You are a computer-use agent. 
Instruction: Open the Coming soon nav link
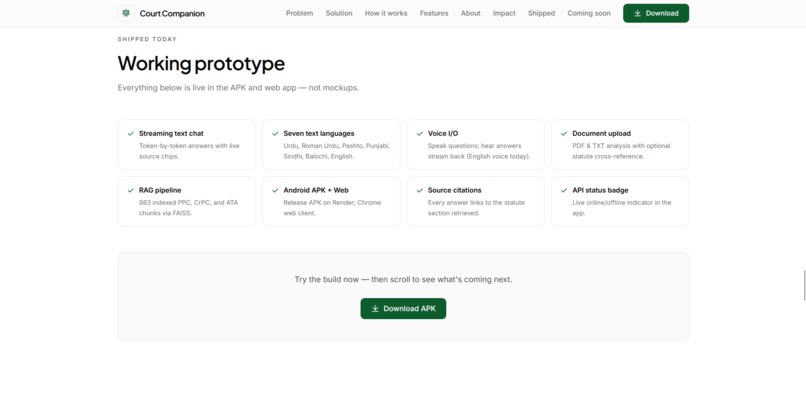589,13
